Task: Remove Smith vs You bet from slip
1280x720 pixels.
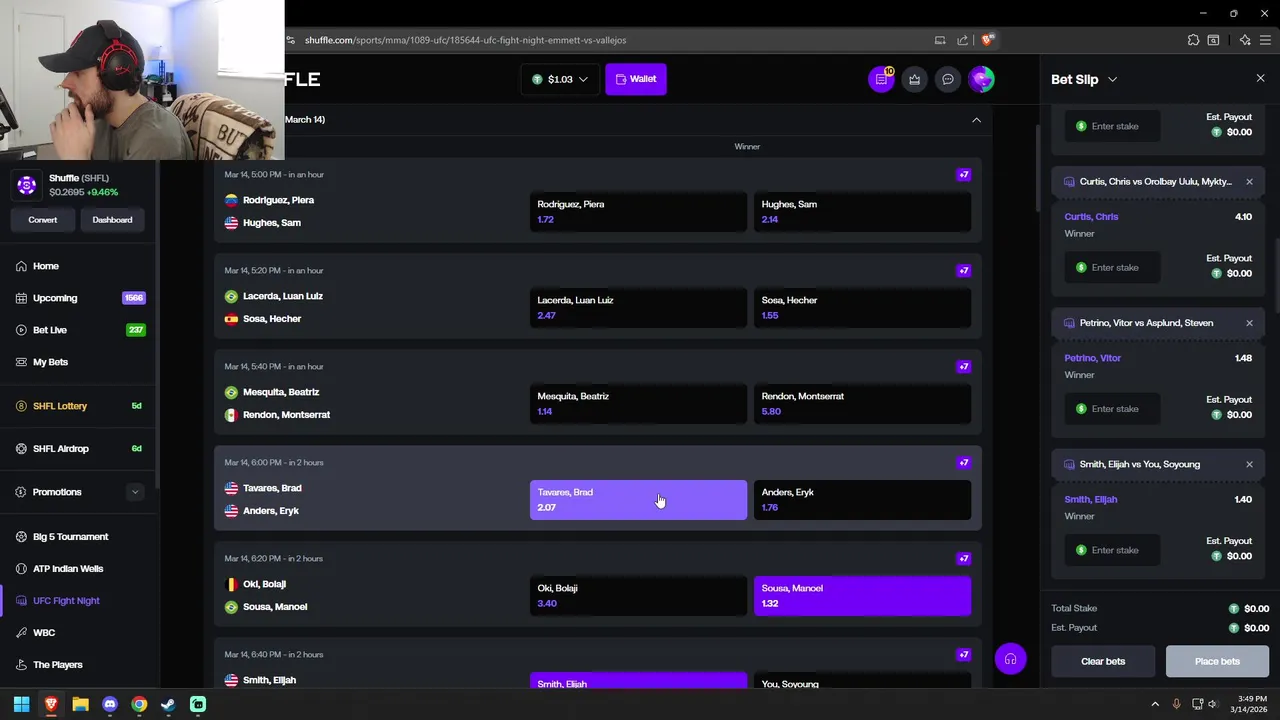Action: coord(1249,464)
